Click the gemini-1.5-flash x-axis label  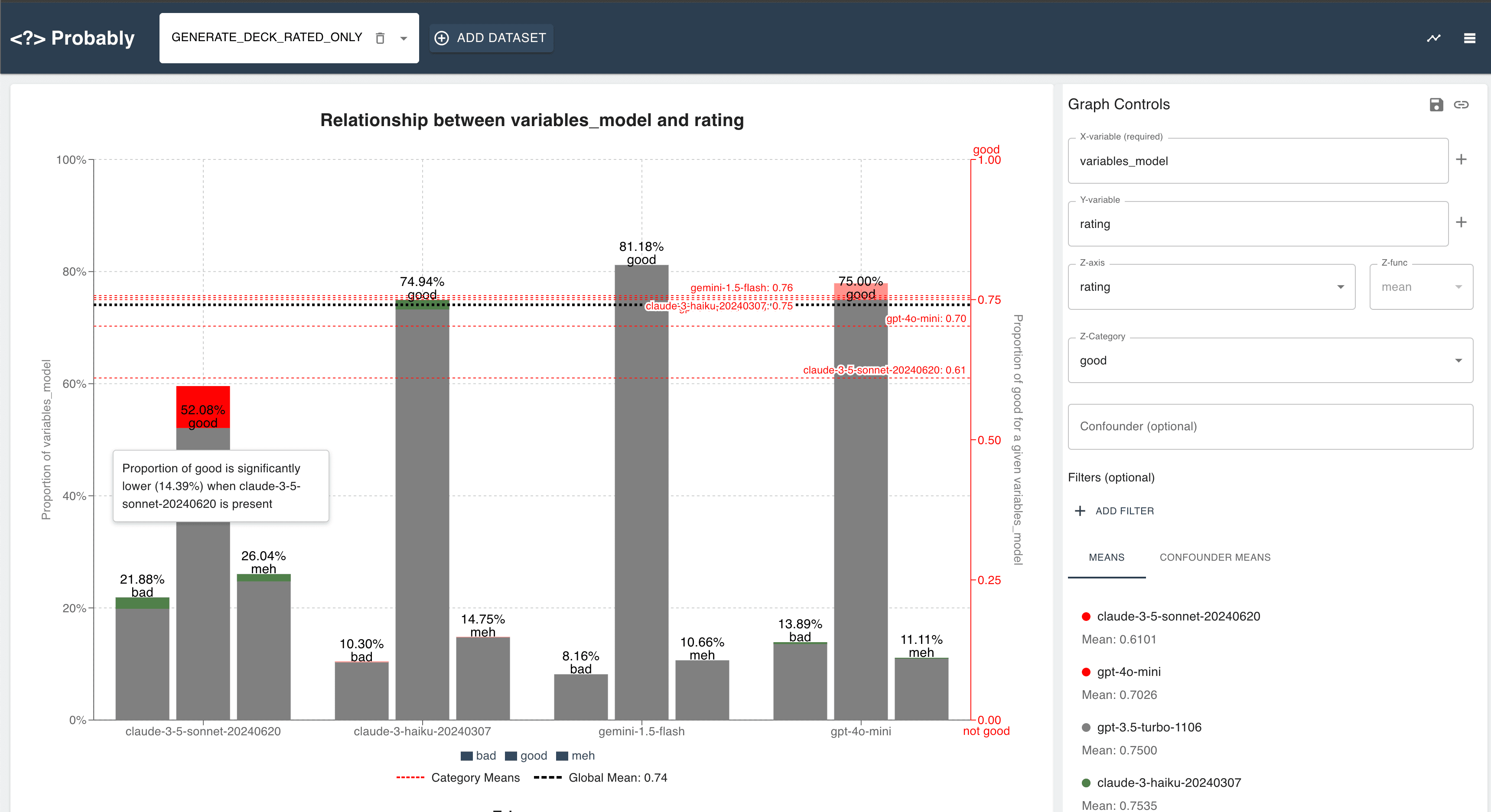coord(641,731)
